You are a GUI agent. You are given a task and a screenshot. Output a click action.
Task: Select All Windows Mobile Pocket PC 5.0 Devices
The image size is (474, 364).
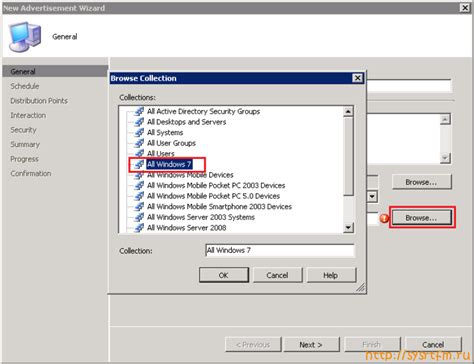click(213, 196)
